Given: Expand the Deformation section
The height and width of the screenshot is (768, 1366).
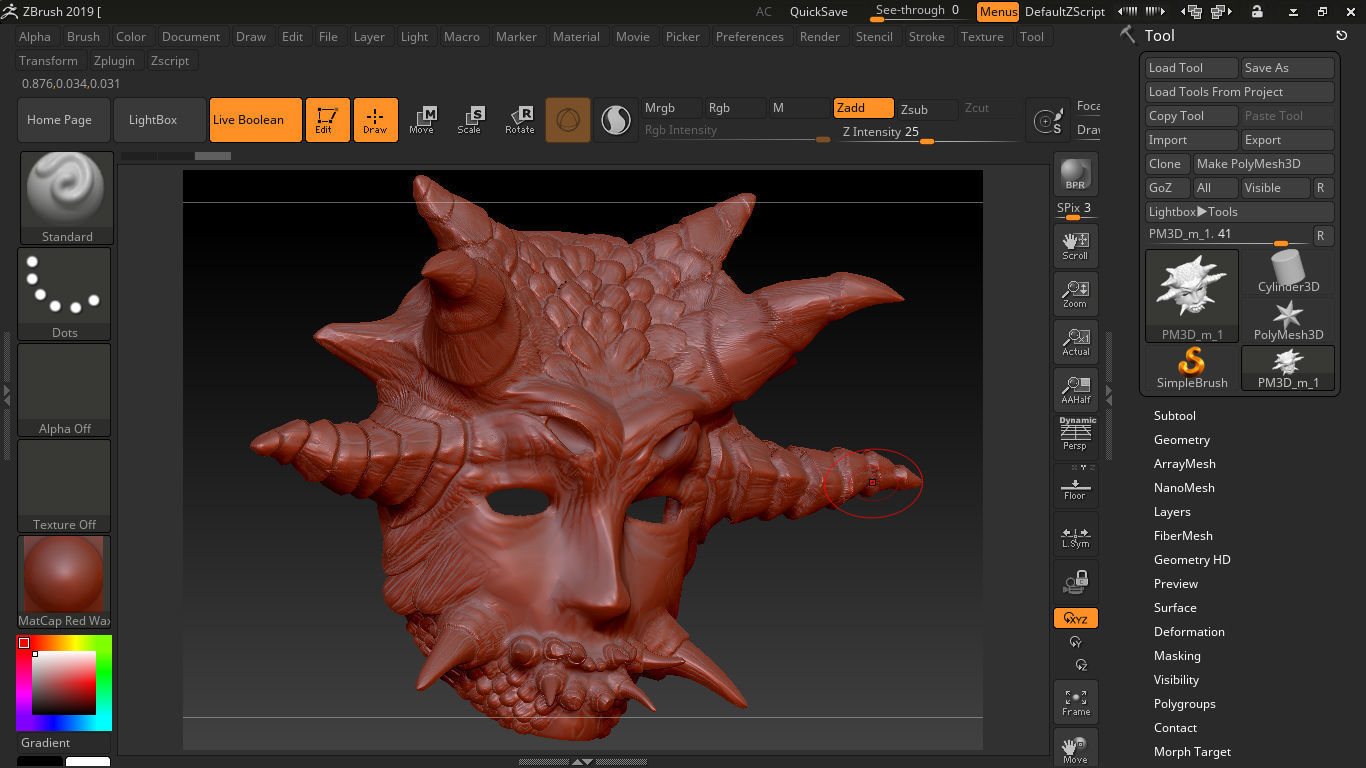Looking at the screenshot, I should (x=1189, y=632).
